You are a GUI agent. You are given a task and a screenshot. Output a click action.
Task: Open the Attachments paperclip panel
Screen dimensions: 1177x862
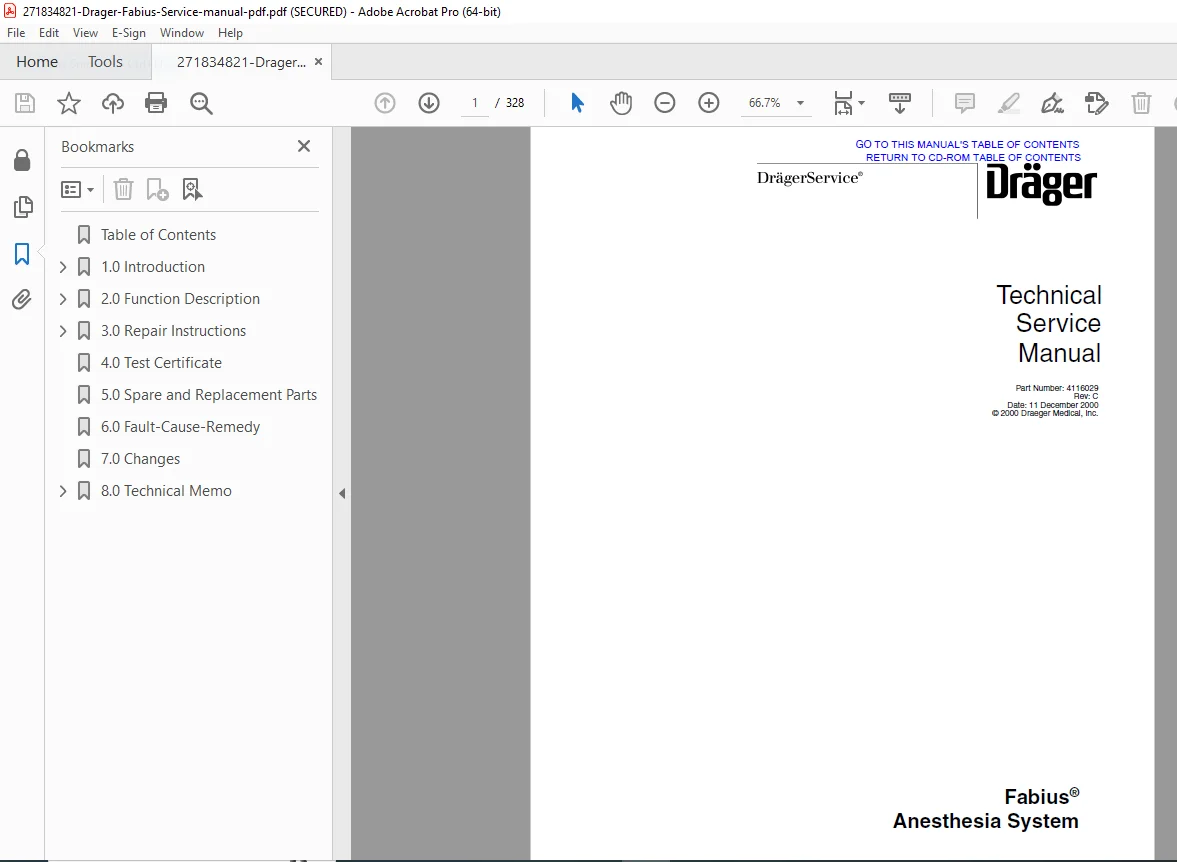22,300
